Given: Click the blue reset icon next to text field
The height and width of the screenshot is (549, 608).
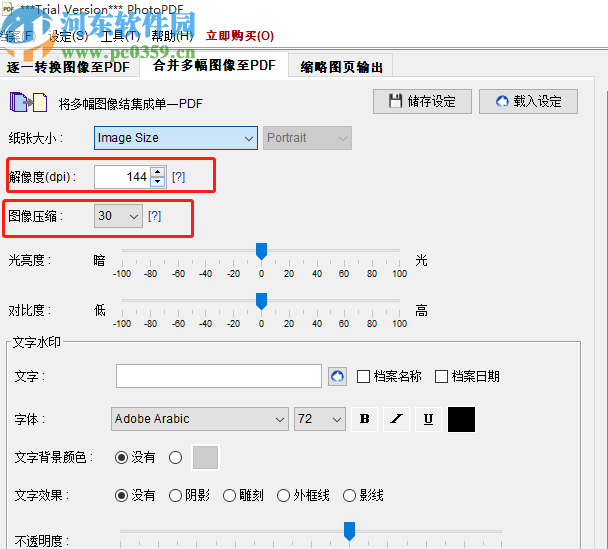Looking at the screenshot, I should tap(337, 376).
